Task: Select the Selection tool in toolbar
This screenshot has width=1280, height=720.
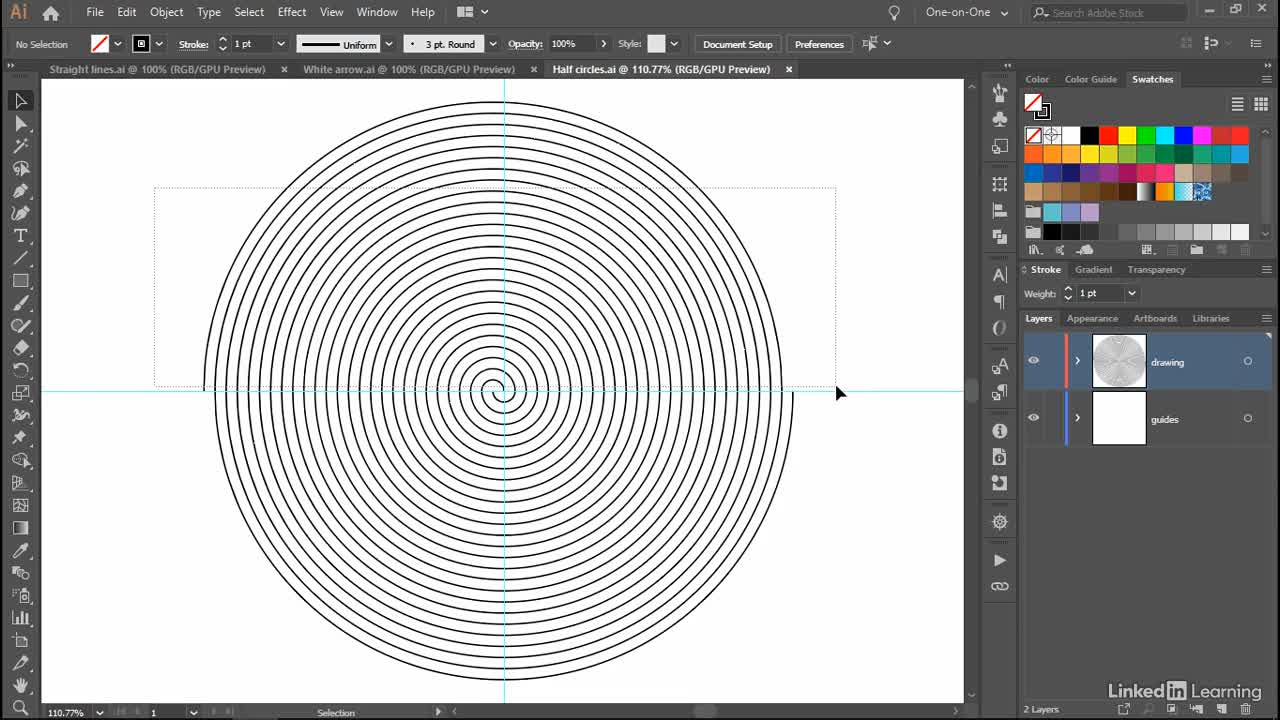Action: click(20, 101)
